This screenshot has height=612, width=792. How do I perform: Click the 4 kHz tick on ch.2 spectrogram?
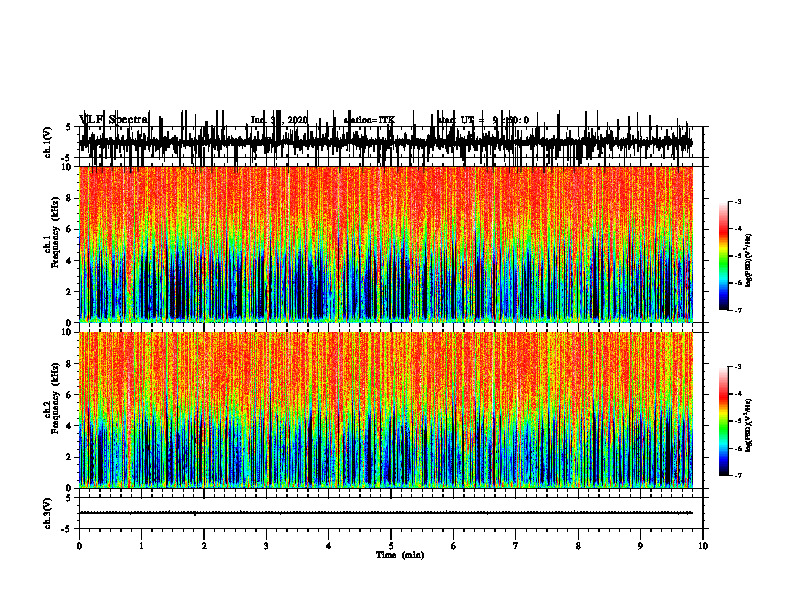[69, 426]
